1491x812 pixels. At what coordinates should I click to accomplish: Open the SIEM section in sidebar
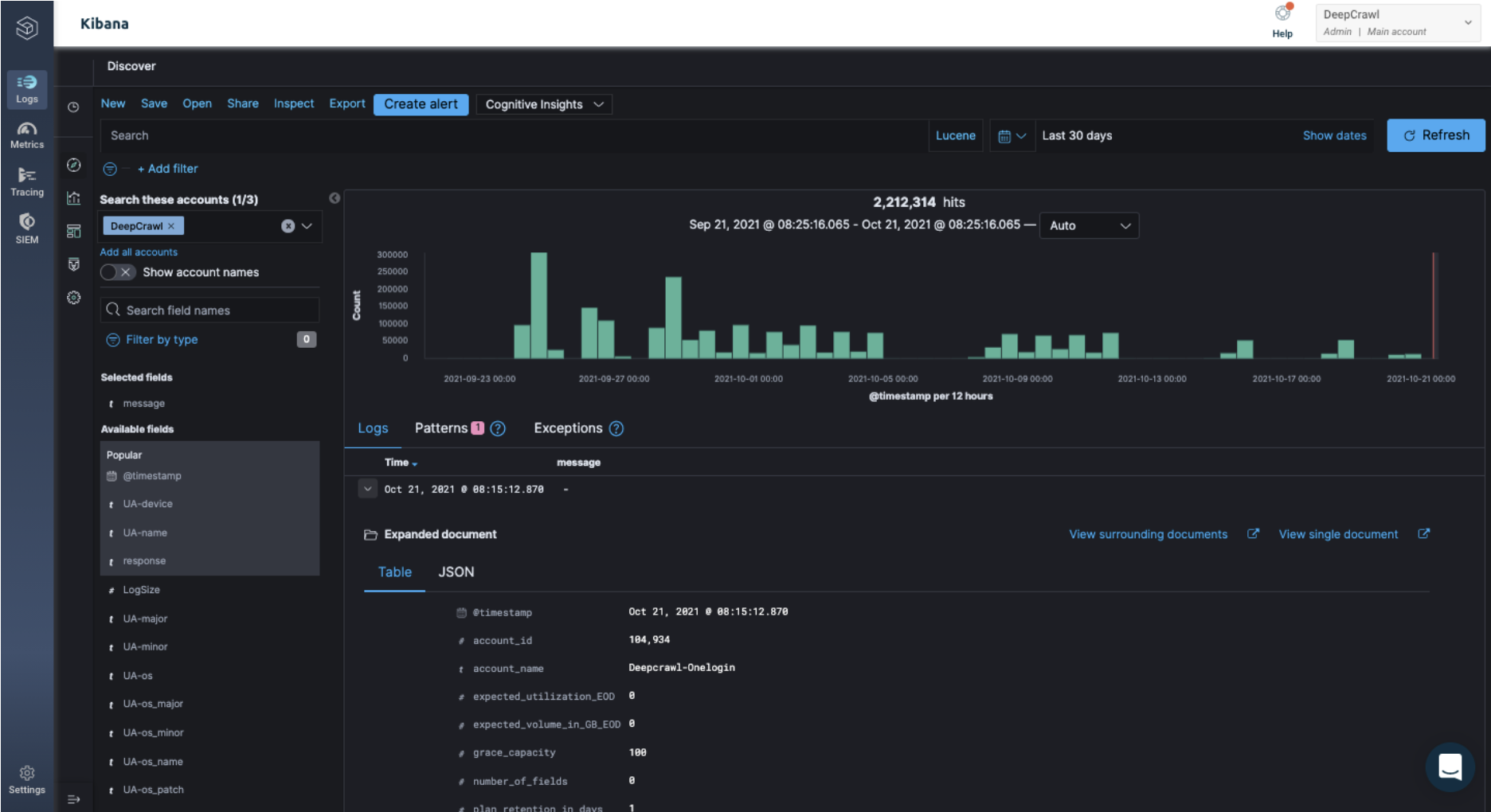[x=27, y=228]
